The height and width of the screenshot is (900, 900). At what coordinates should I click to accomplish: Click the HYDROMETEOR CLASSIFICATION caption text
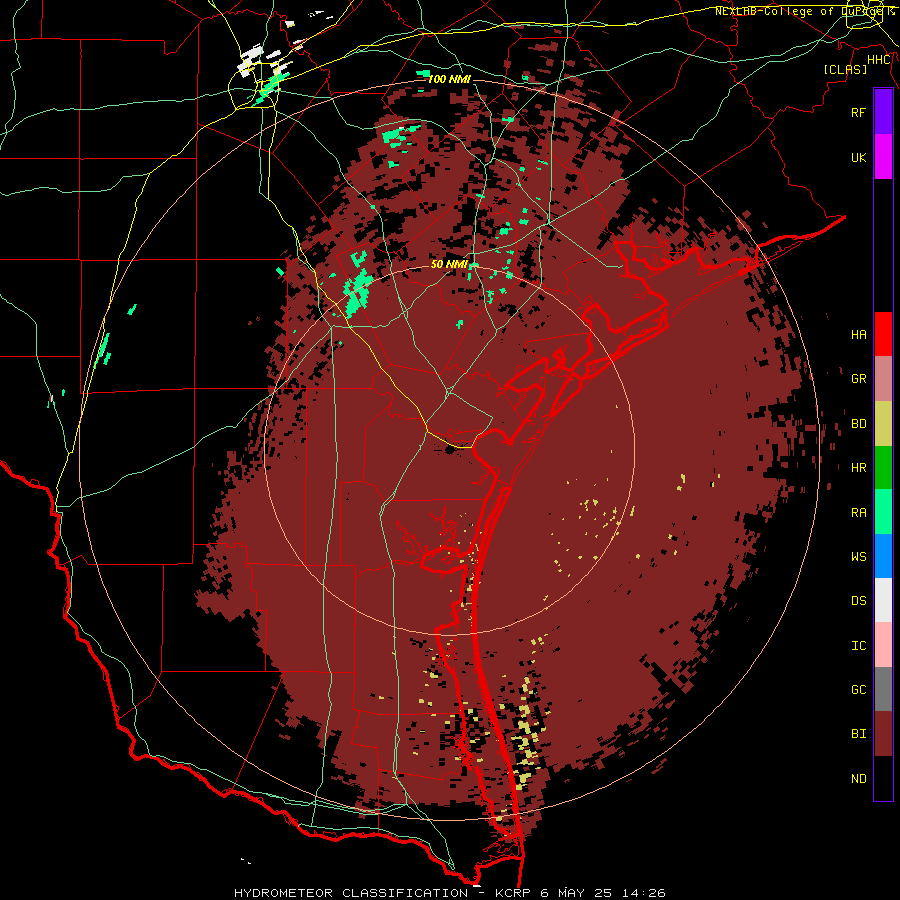tap(351, 893)
